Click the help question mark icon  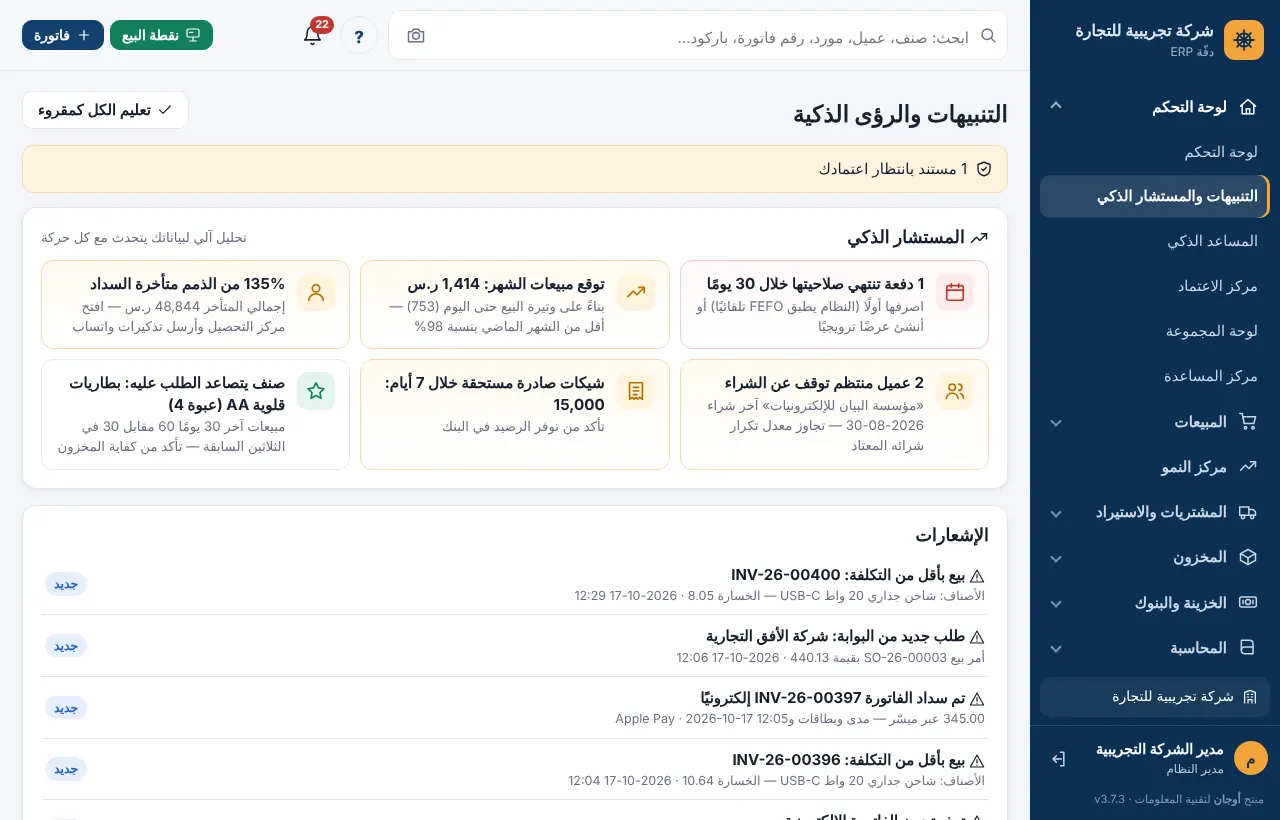click(359, 36)
